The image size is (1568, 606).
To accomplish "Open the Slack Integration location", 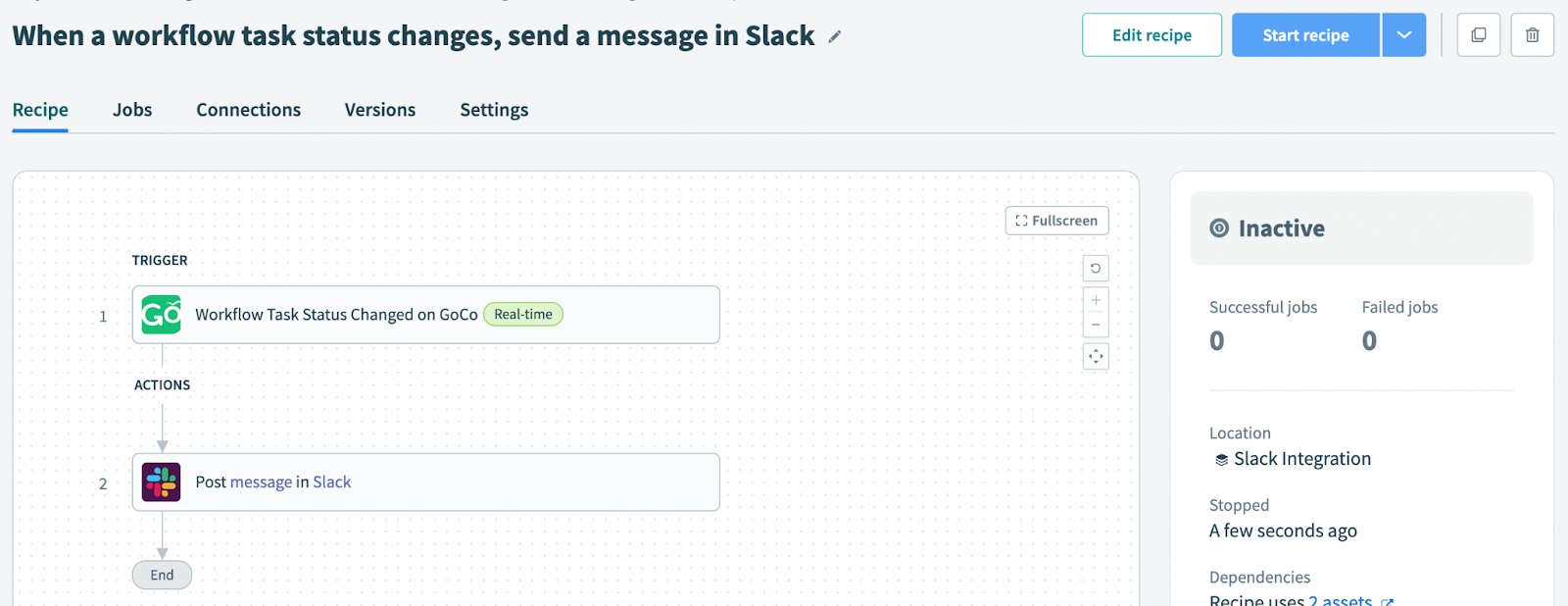I will pos(1301,459).
